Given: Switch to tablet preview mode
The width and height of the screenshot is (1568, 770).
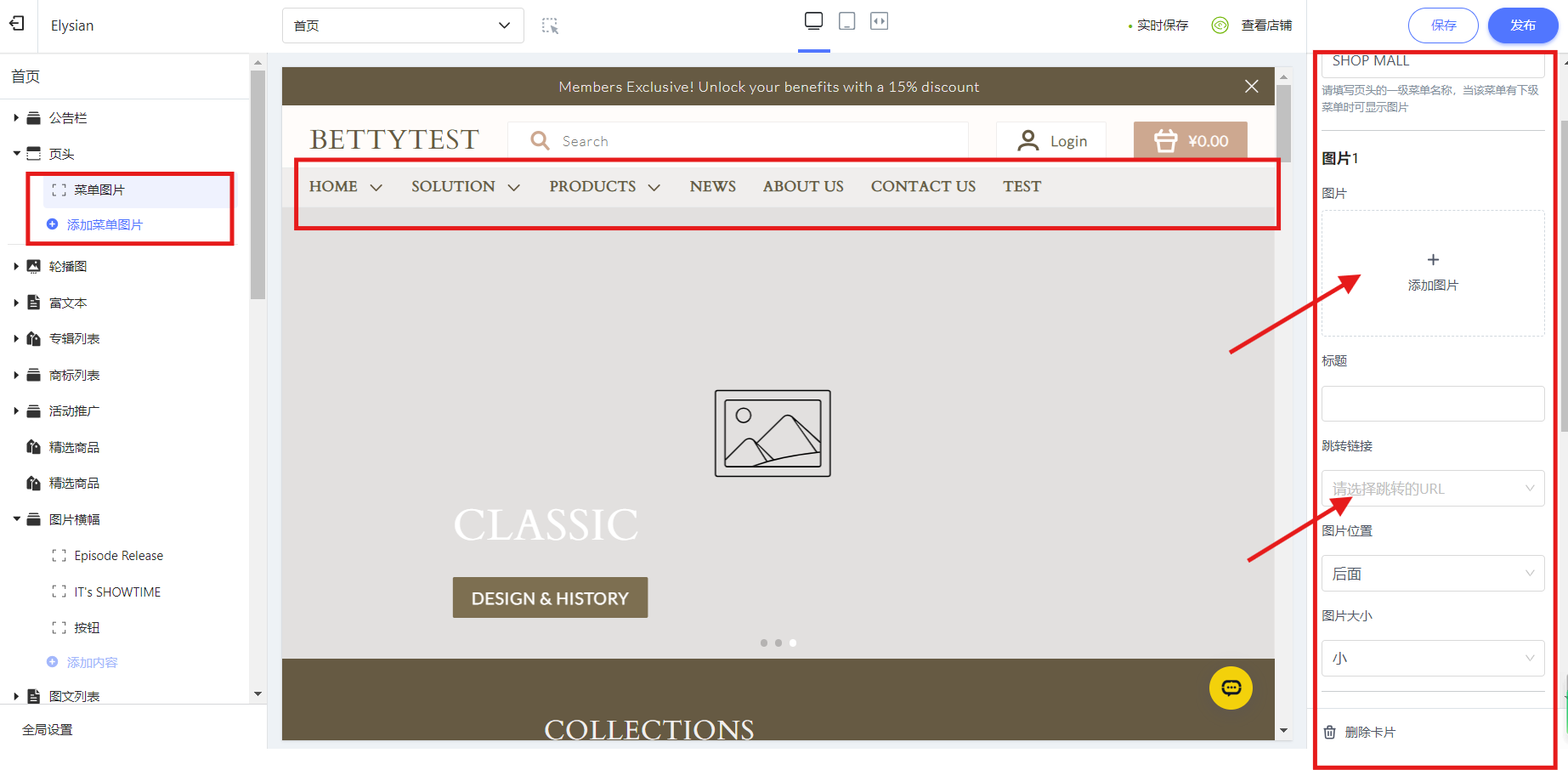Looking at the screenshot, I should point(846,21).
